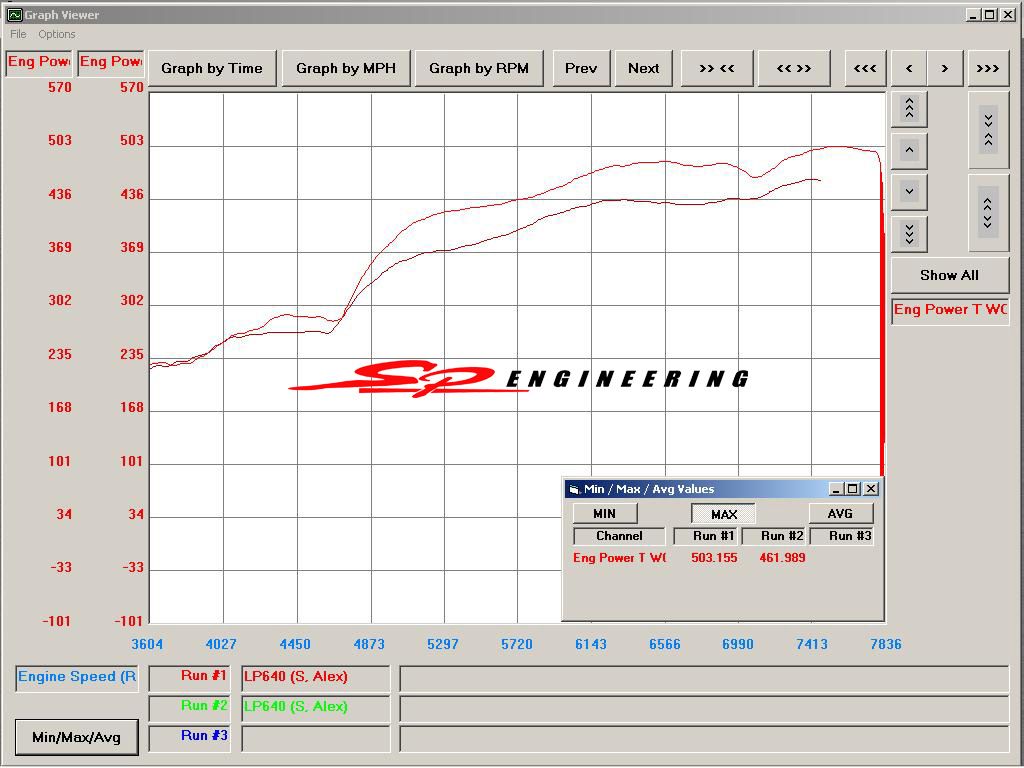Jump far right with >>> button
This screenshot has width=1024, height=768.
(988, 69)
